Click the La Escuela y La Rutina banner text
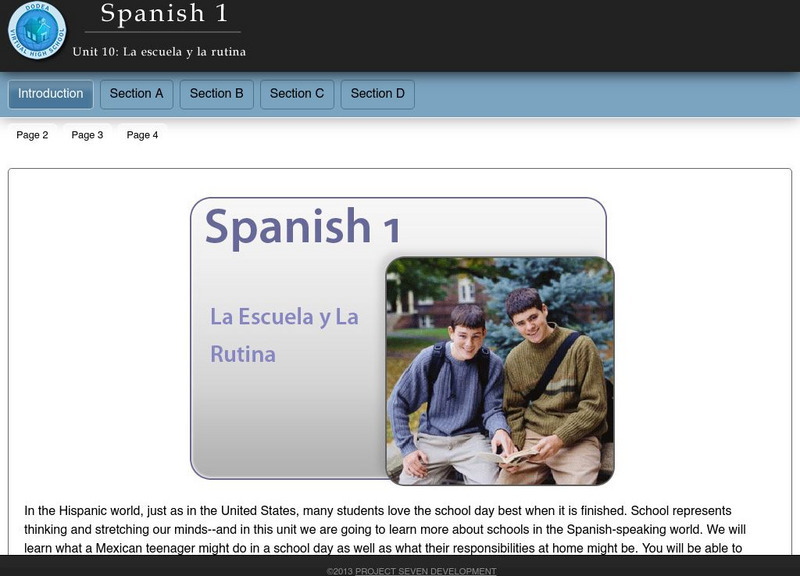The height and width of the screenshot is (576, 800). coord(284,335)
